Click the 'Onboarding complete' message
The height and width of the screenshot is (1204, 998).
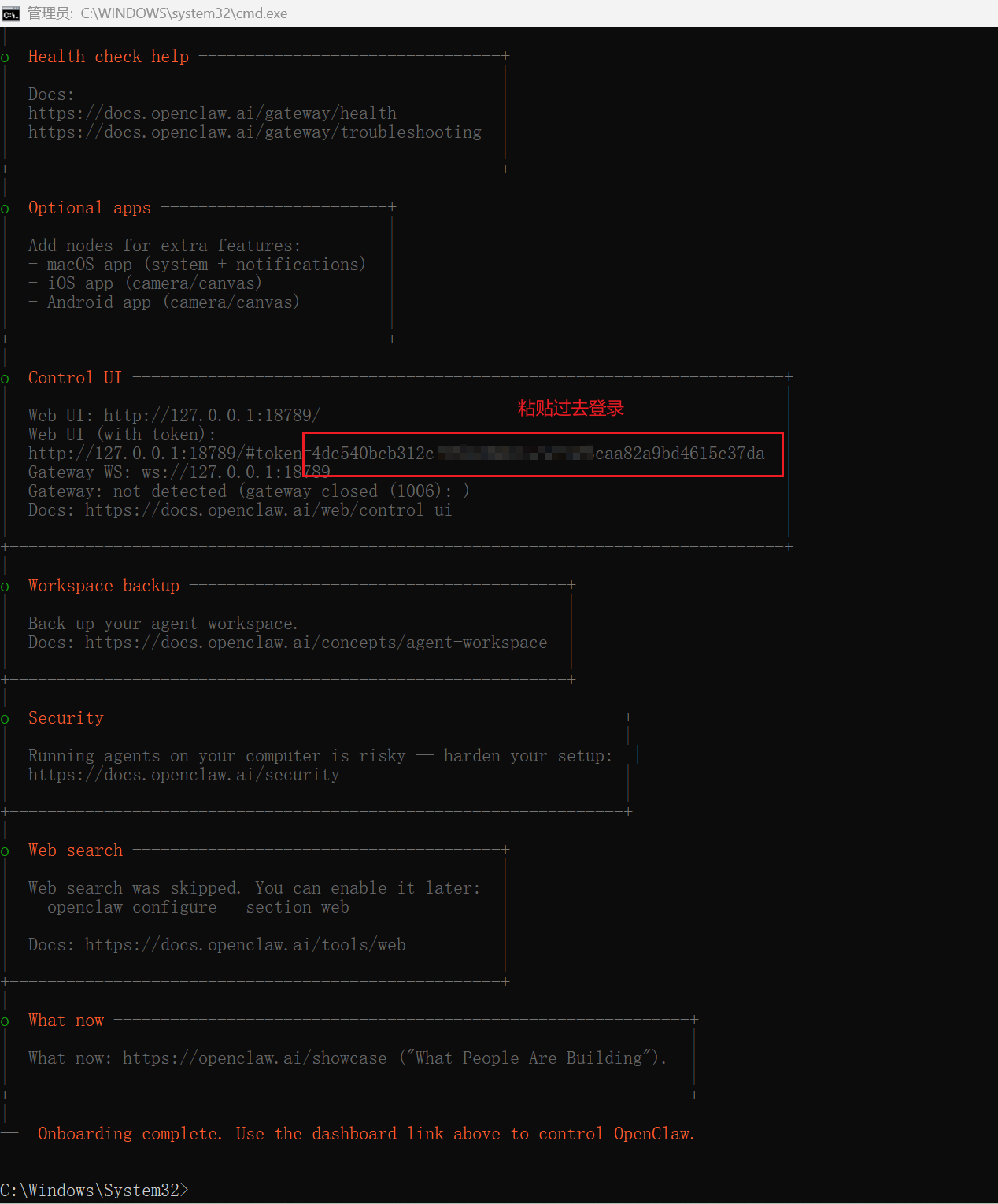[x=367, y=1134]
